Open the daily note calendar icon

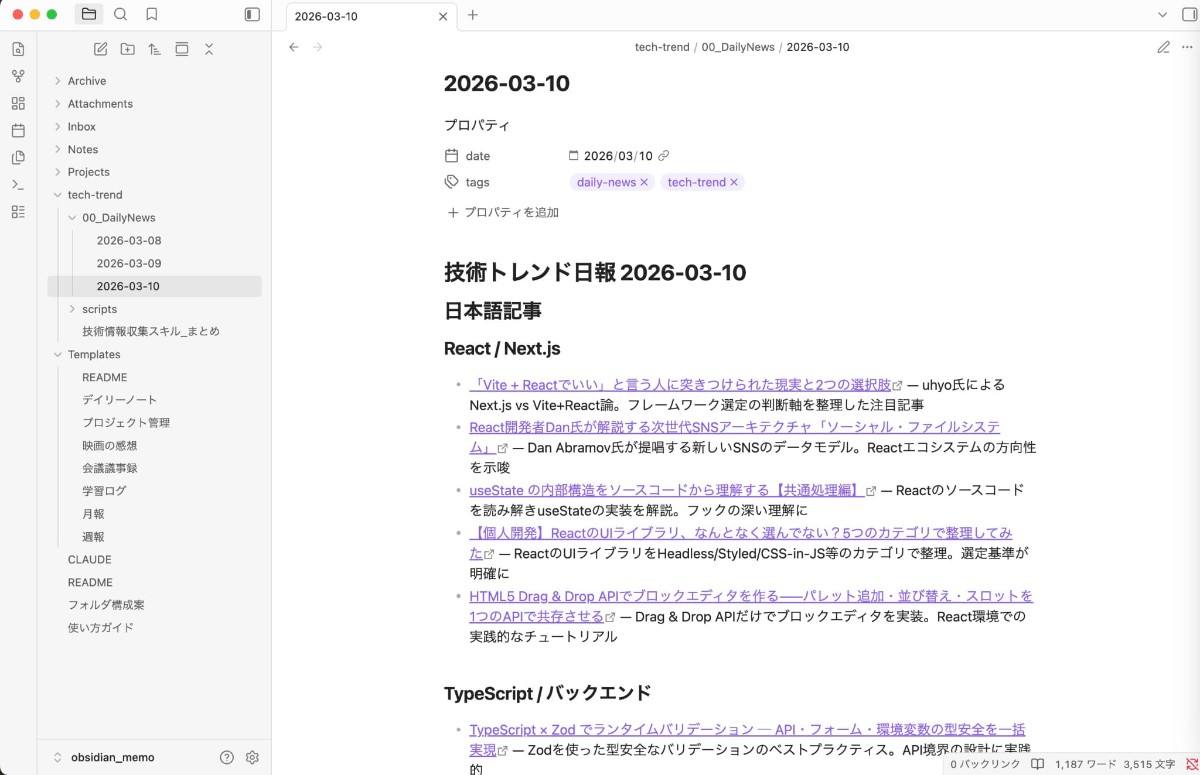[18, 130]
